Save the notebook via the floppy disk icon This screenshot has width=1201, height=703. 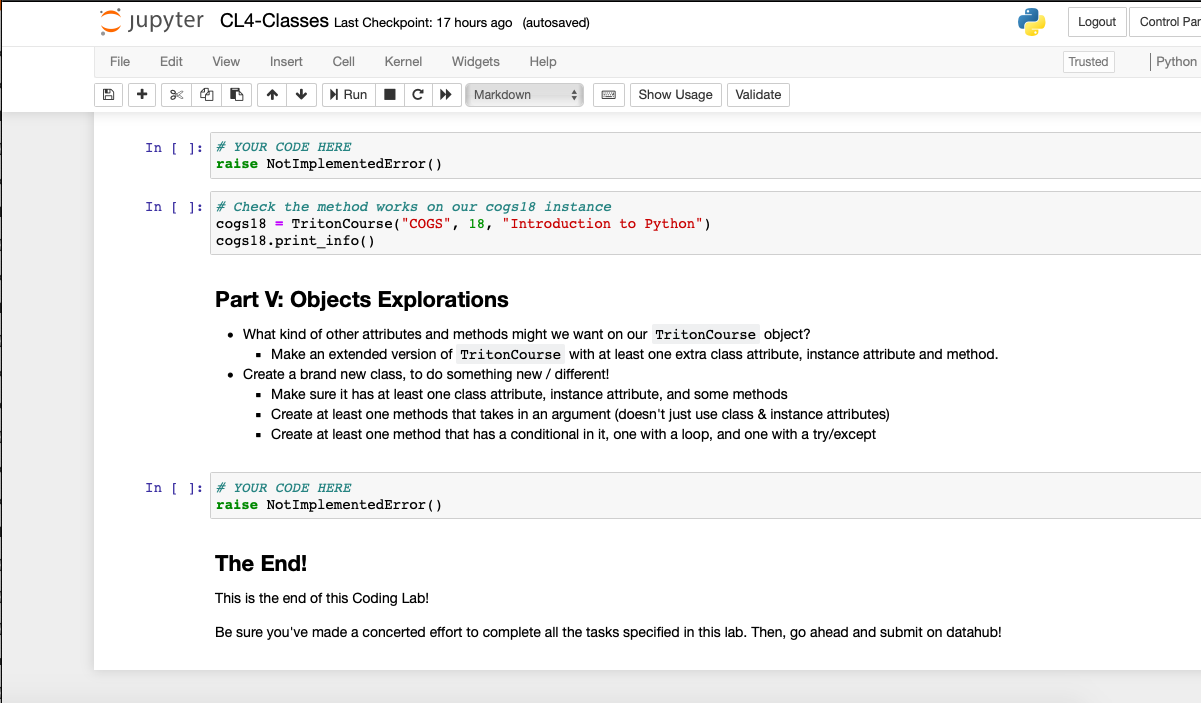109,94
